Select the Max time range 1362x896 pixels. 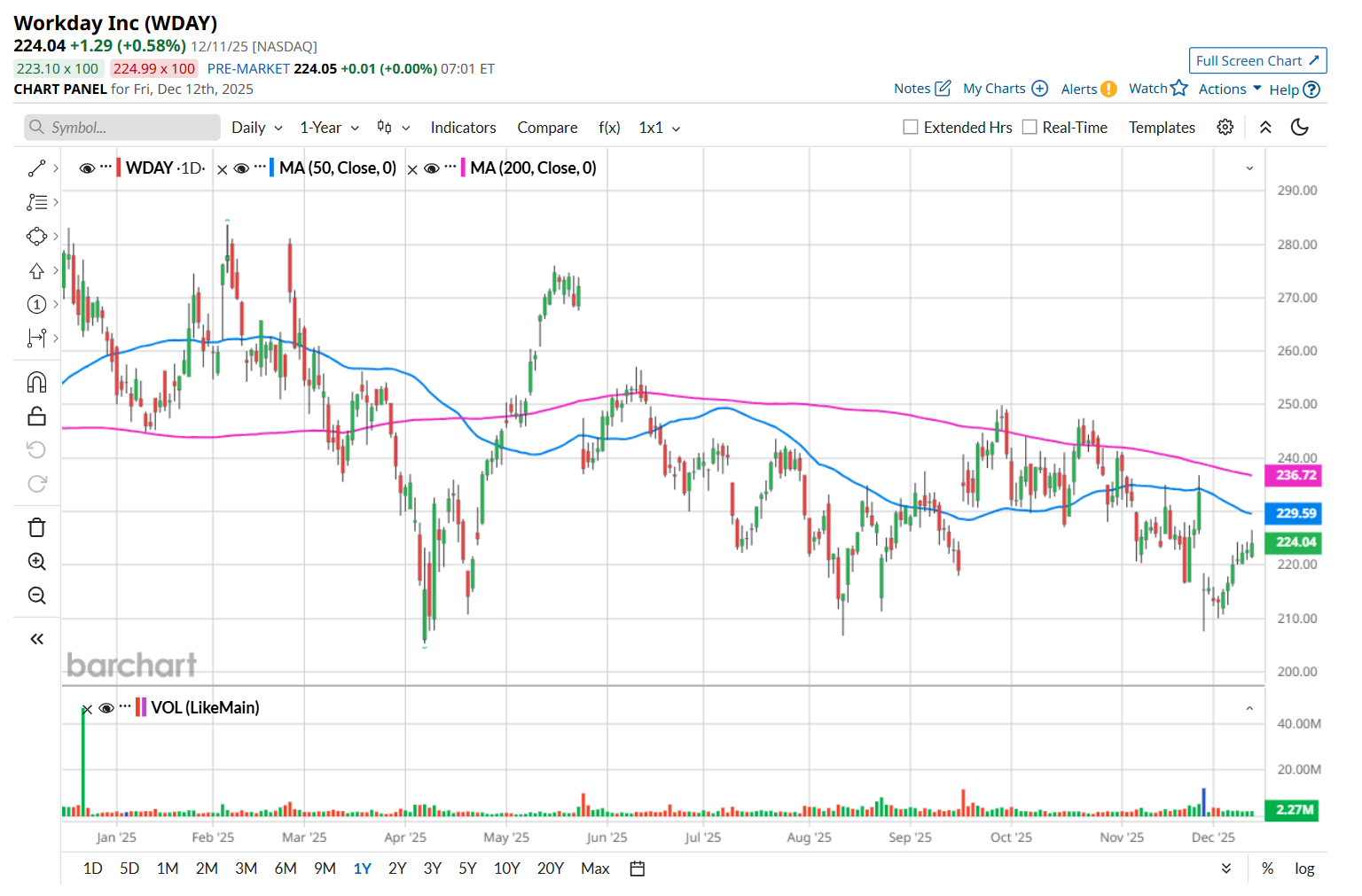tap(595, 869)
